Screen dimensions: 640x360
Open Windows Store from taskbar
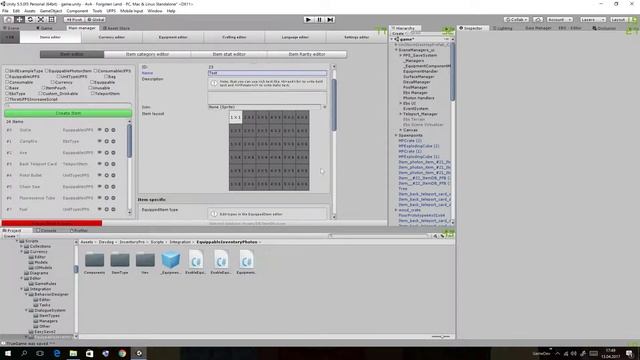(x=89, y=353)
